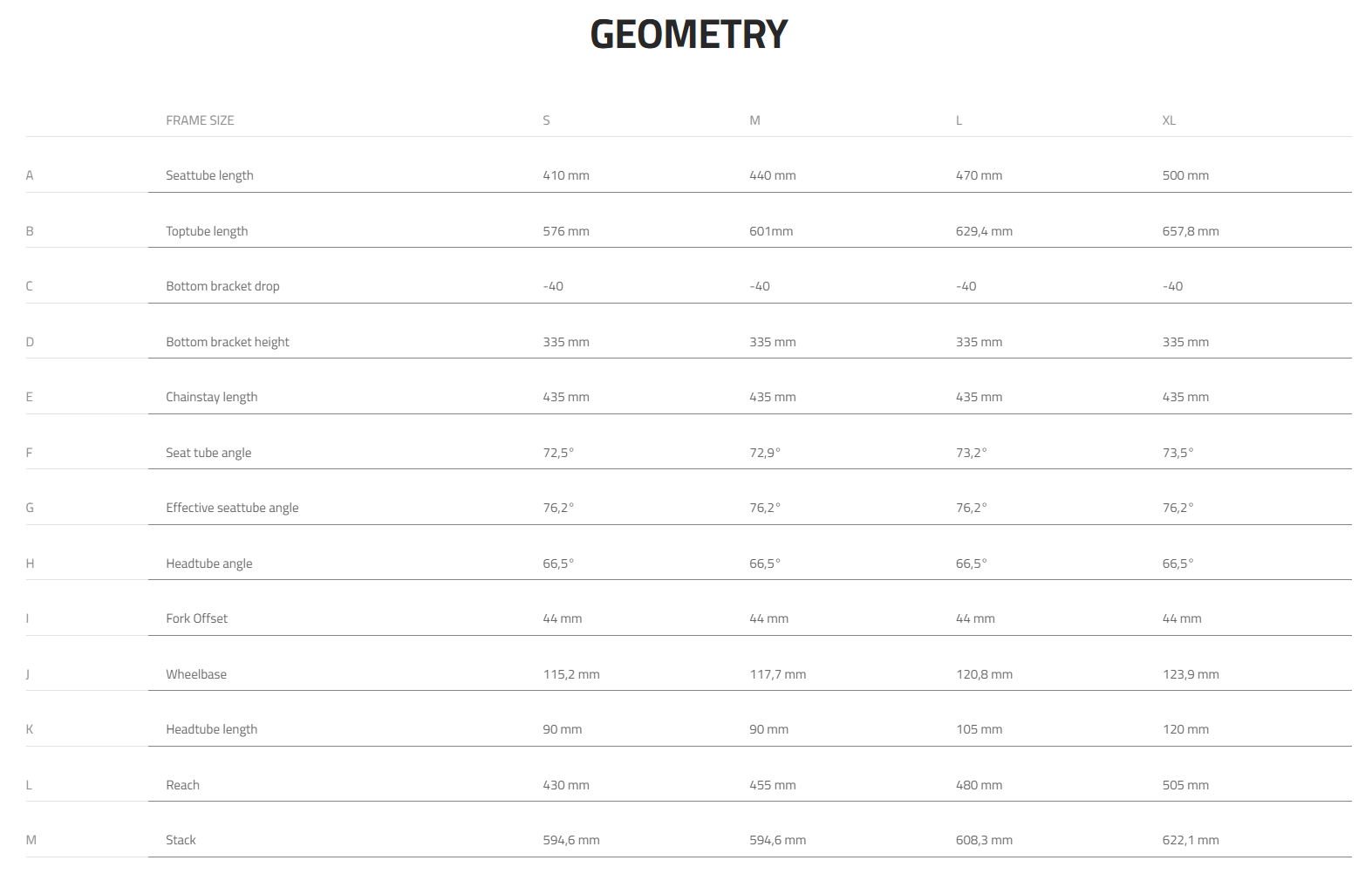Select the Stack row label
This screenshot has height=874, width=1372.
click(x=181, y=840)
